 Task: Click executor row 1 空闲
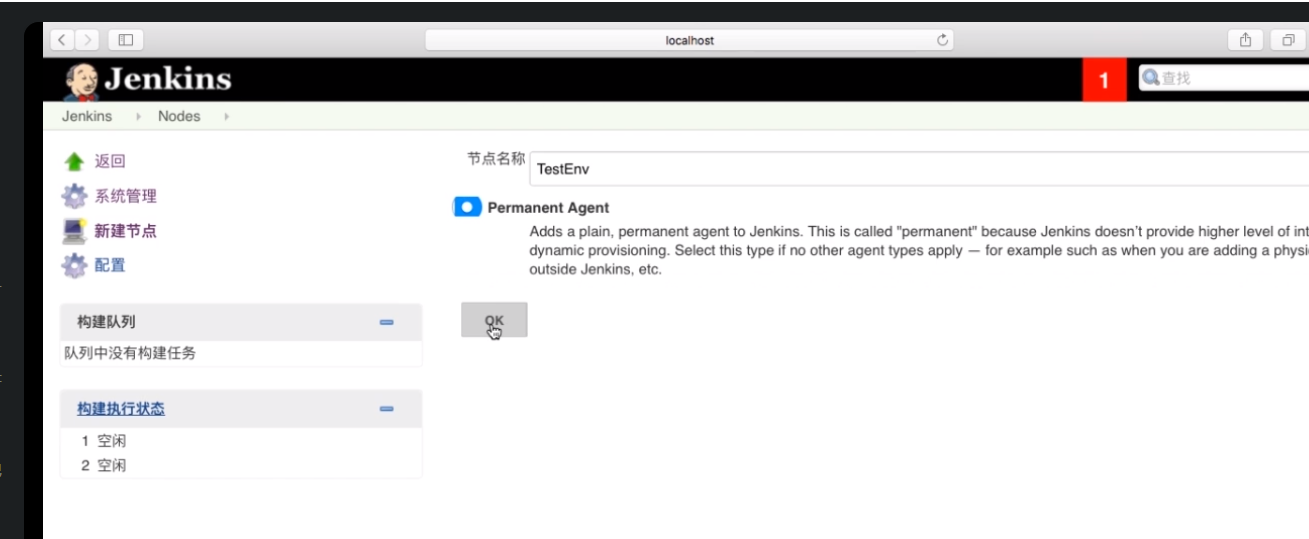(104, 441)
